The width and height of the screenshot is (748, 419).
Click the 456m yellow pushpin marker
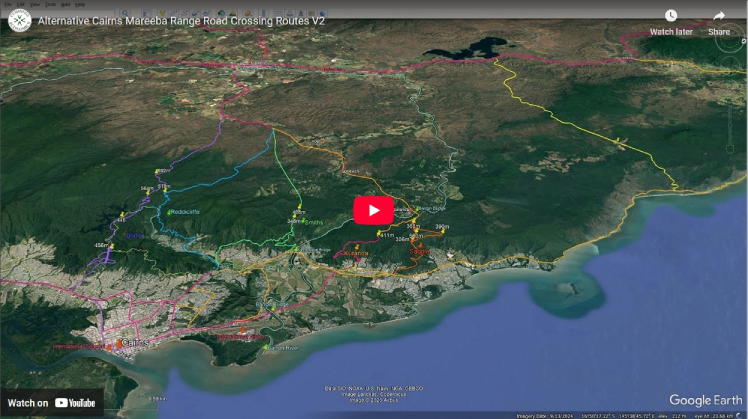[112, 245]
